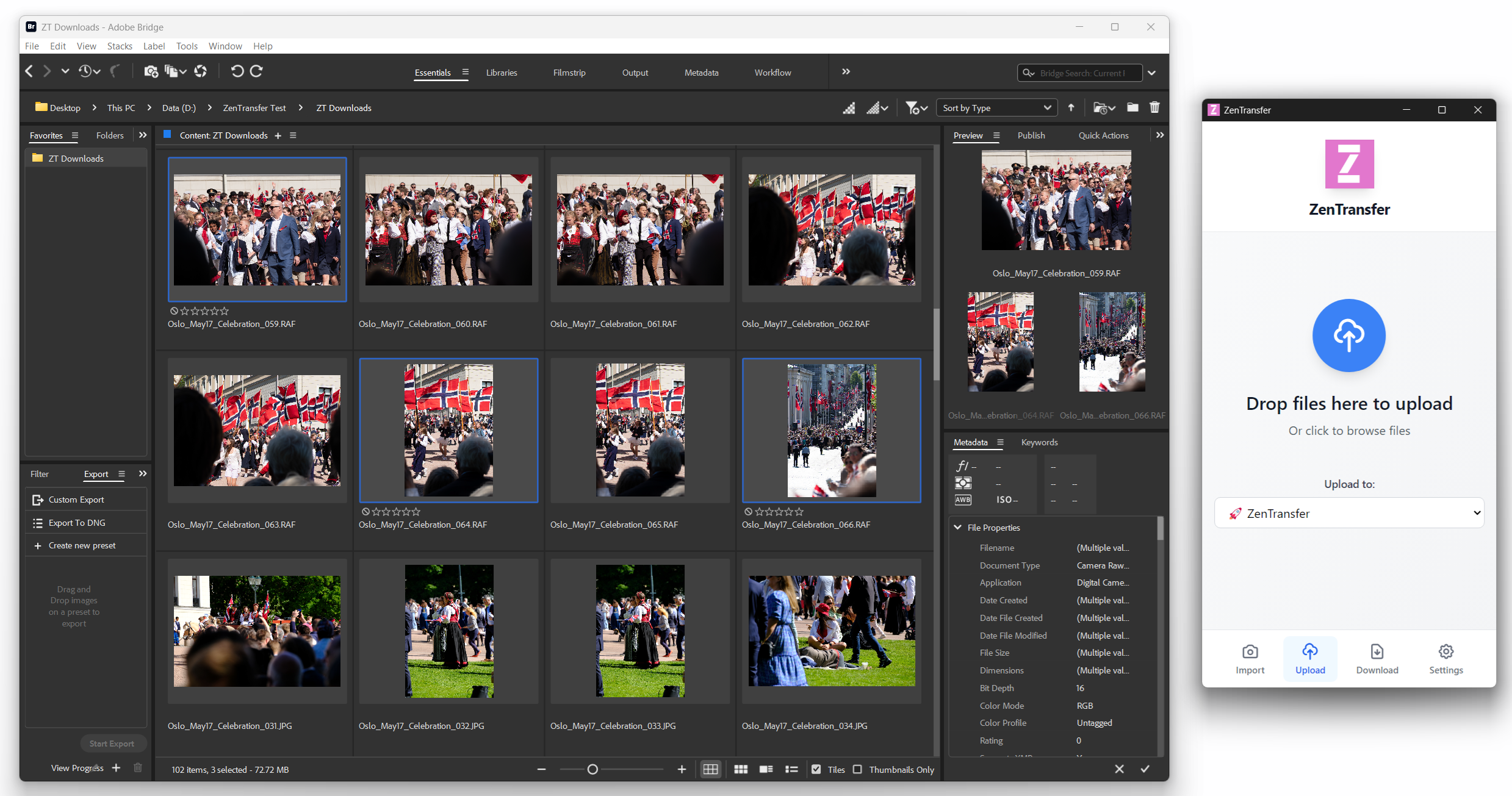Select ZenTransfer's Download icon
This screenshot has height=796, width=1512.
[x=1377, y=652]
